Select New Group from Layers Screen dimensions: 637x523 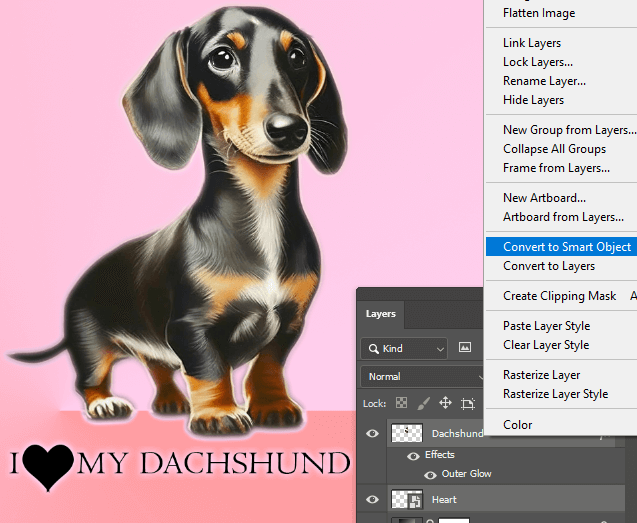pyautogui.click(x=568, y=130)
